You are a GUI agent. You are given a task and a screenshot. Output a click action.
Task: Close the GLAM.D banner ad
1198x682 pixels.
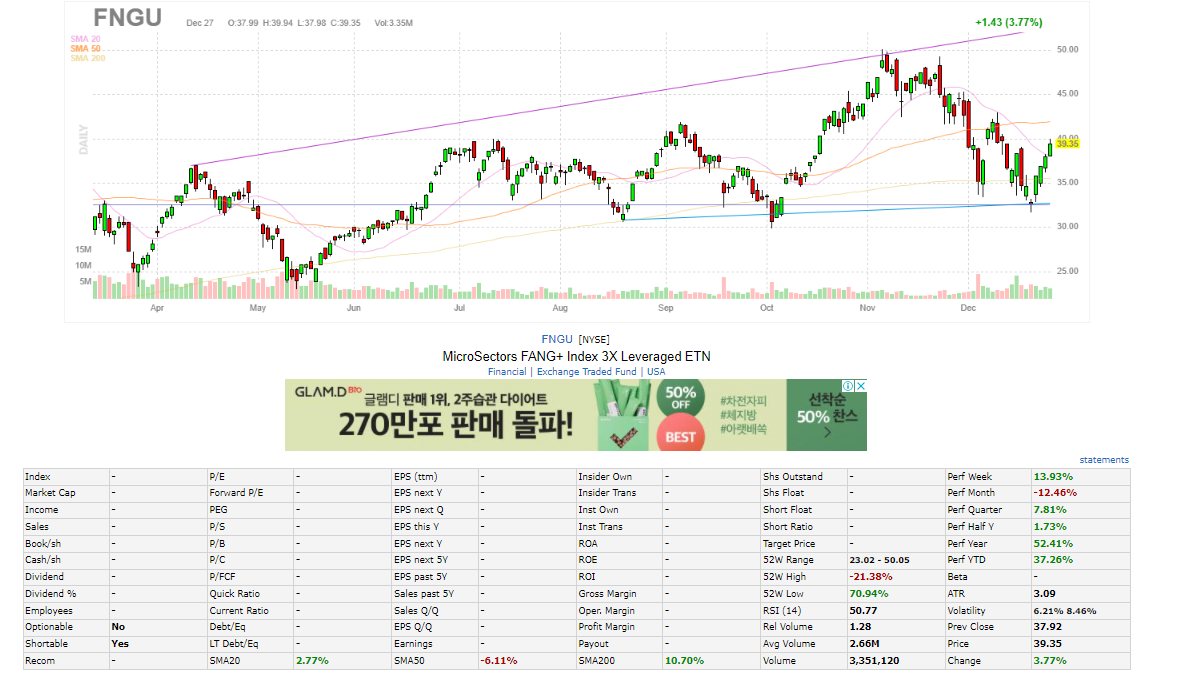(x=860, y=386)
